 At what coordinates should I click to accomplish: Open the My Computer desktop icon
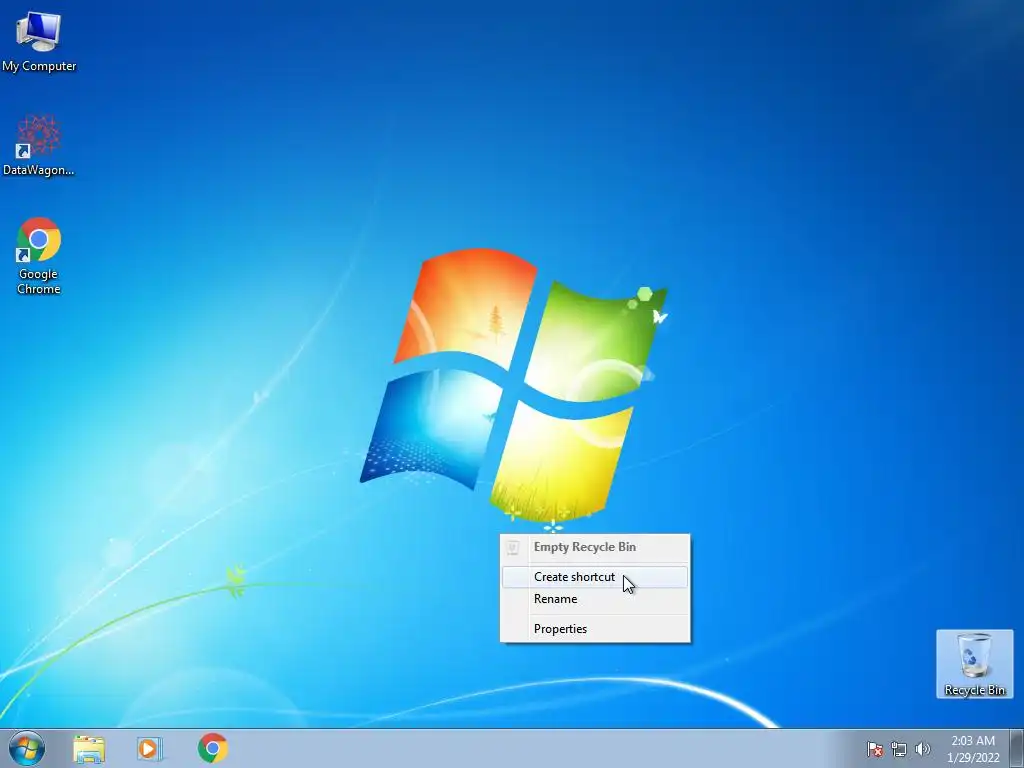[39, 41]
